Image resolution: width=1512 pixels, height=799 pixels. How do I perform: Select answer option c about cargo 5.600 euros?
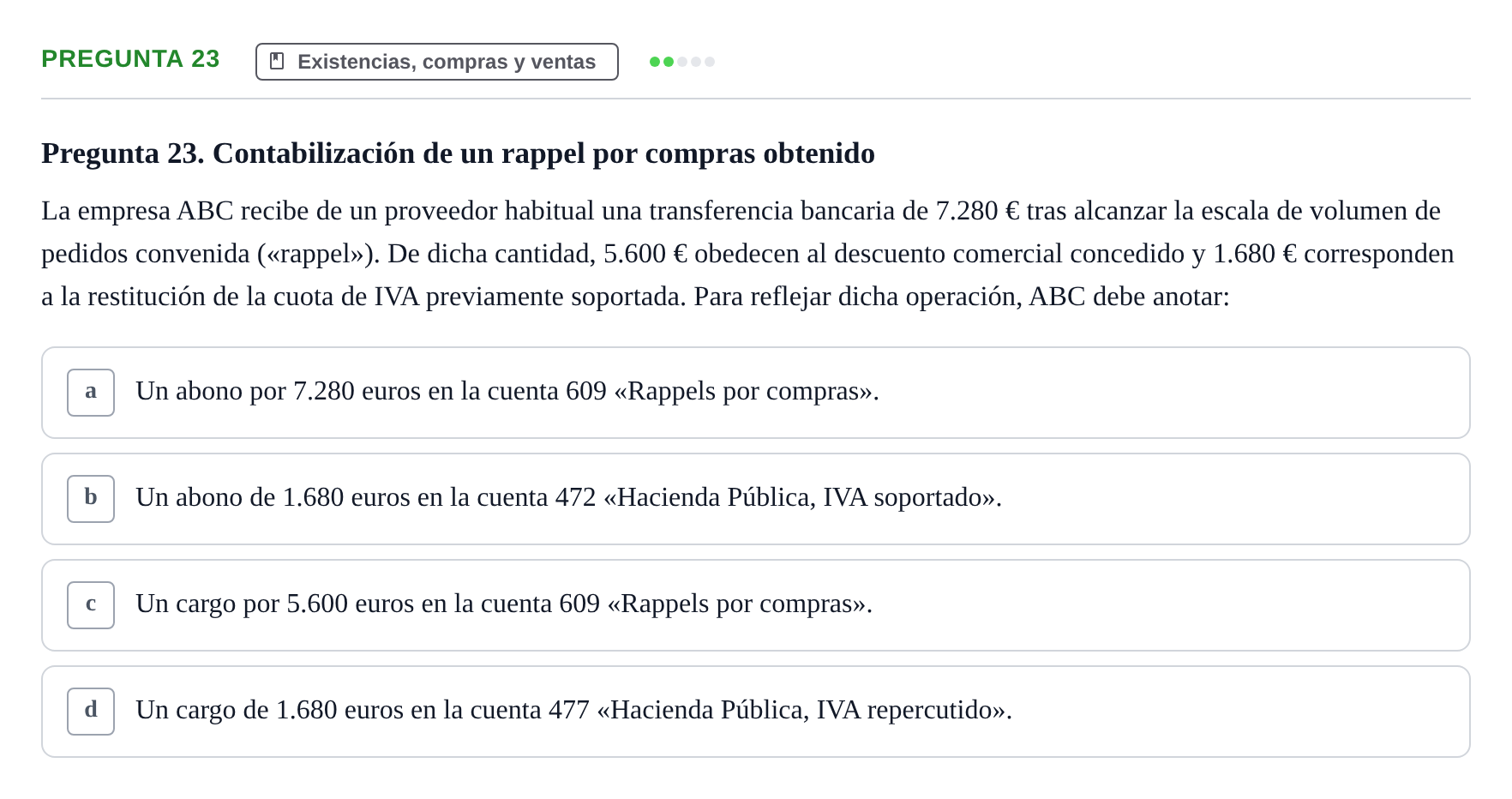pyautogui.click(x=756, y=605)
